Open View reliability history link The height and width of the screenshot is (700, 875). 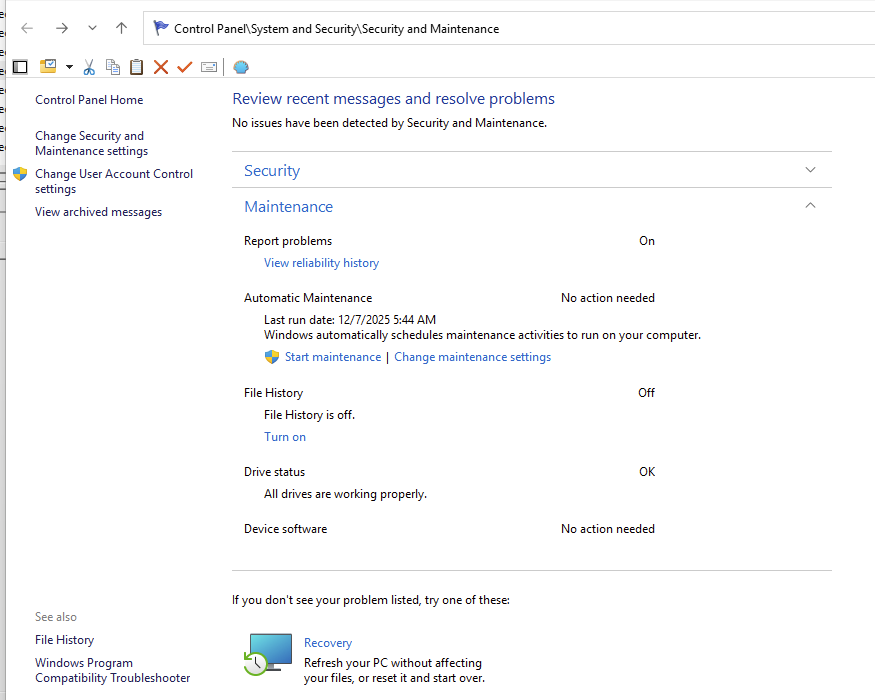(x=321, y=263)
